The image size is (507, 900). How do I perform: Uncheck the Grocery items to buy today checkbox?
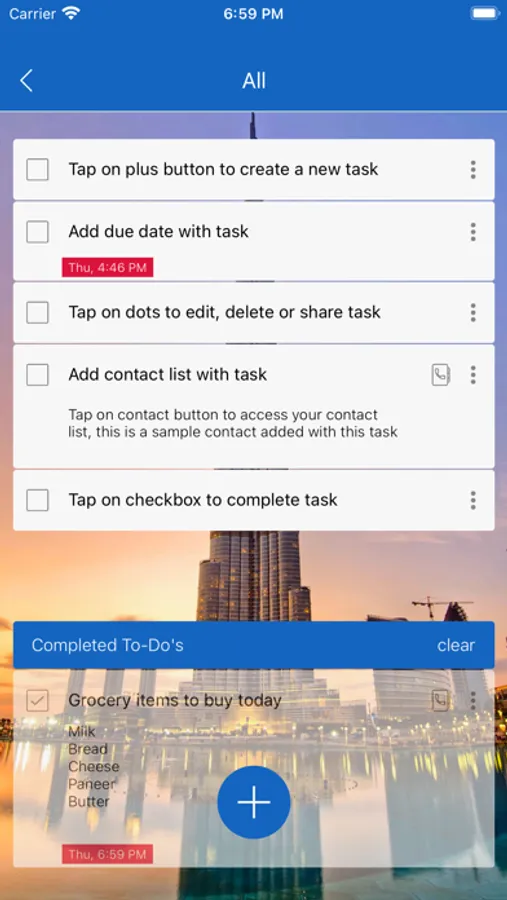(37, 700)
